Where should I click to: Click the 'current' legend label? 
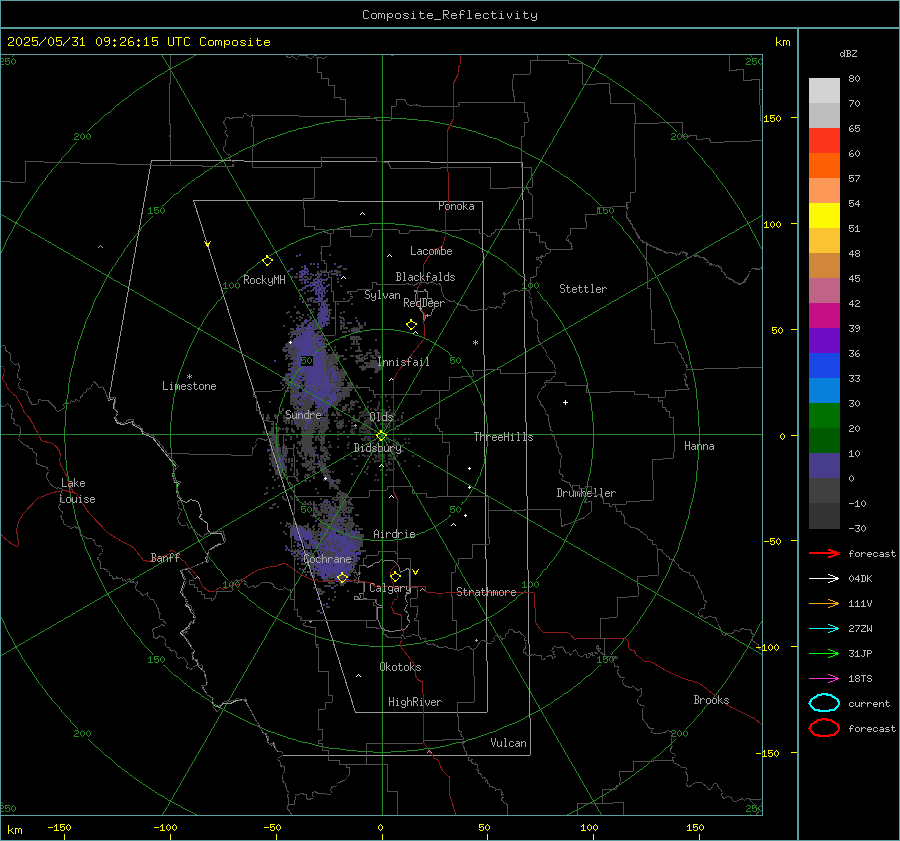coord(869,703)
